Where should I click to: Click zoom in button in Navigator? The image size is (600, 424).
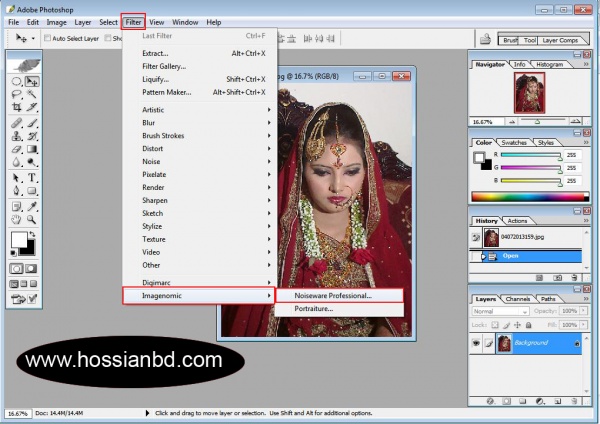[575, 122]
